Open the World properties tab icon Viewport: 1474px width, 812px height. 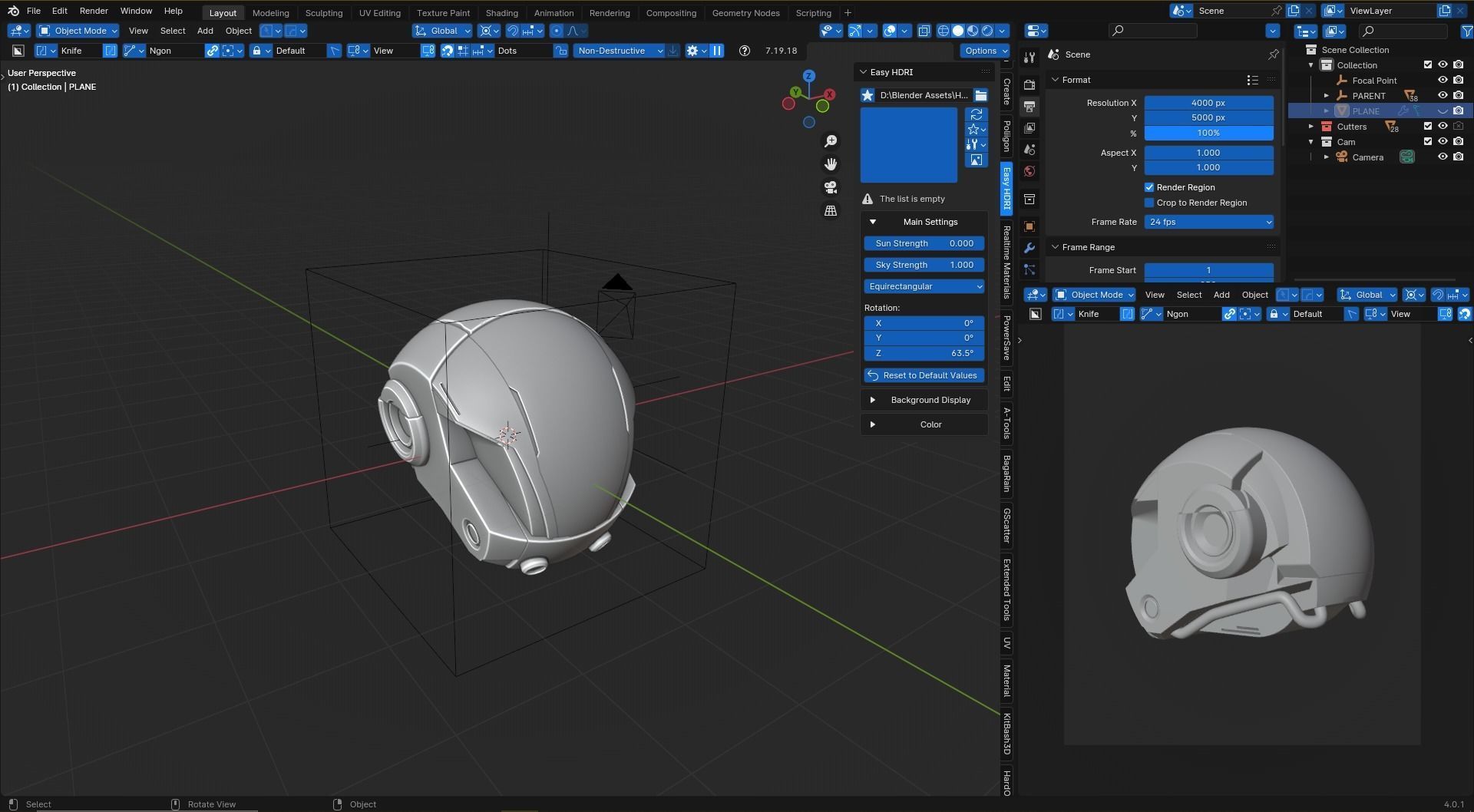click(1029, 170)
